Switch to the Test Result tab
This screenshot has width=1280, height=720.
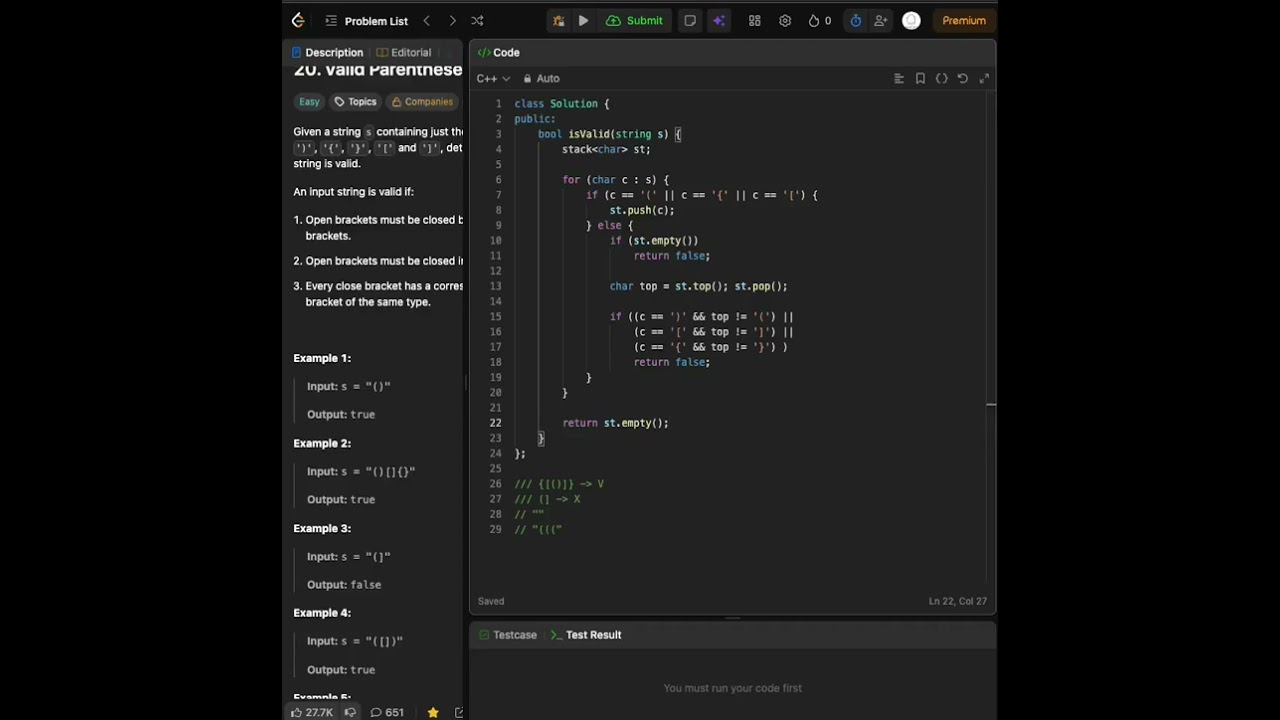(586, 635)
